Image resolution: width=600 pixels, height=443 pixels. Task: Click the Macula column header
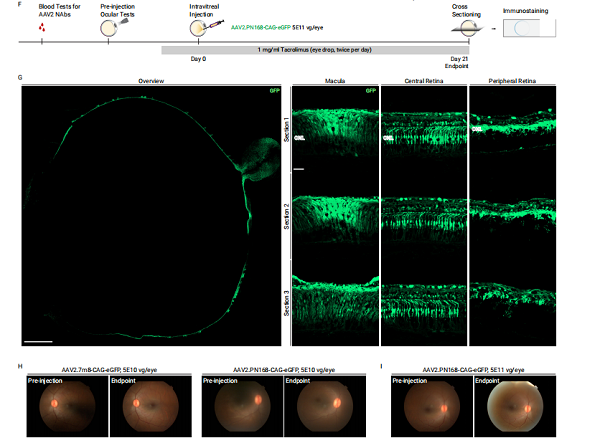pyautogui.click(x=335, y=81)
